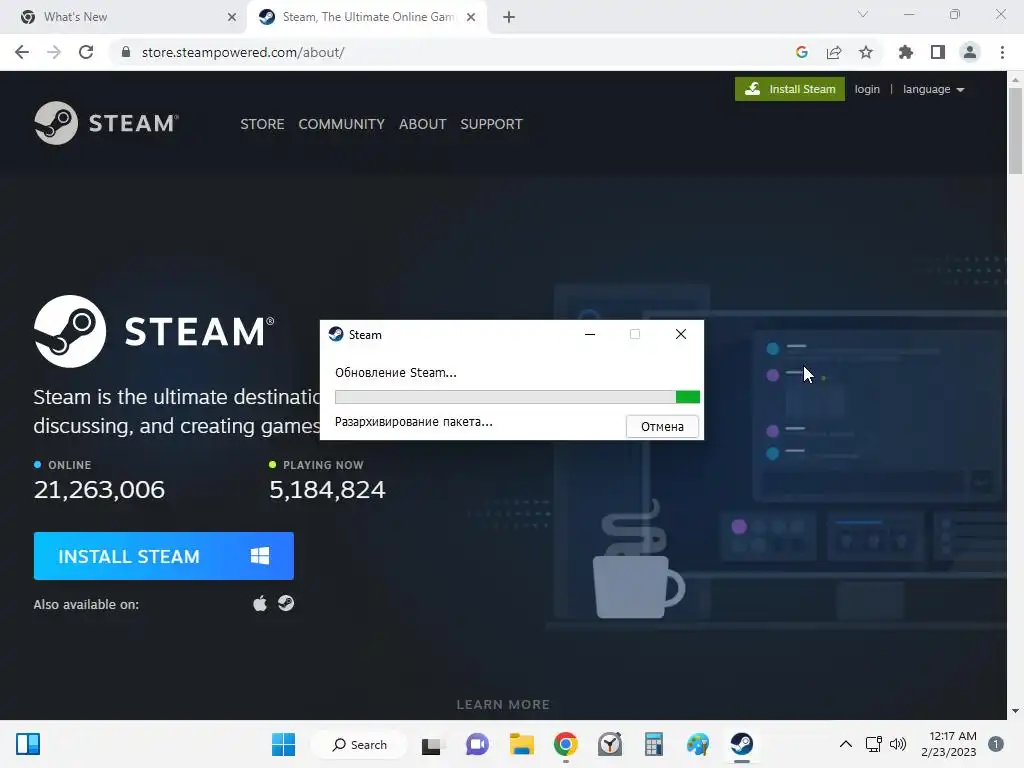
Task: Show hidden system tray icons
Action: tap(845, 744)
